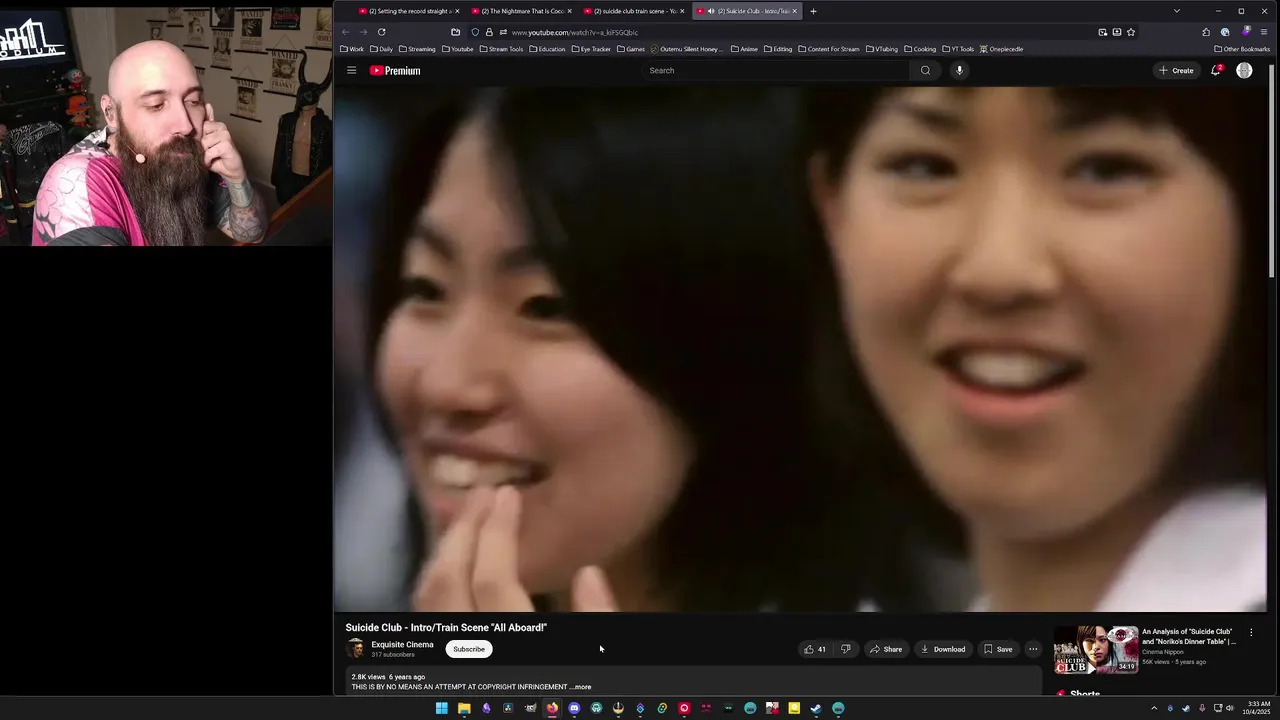The image size is (1280, 720).
Task: Open the video's more actions ellipsis
Action: pyautogui.click(x=1033, y=649)
